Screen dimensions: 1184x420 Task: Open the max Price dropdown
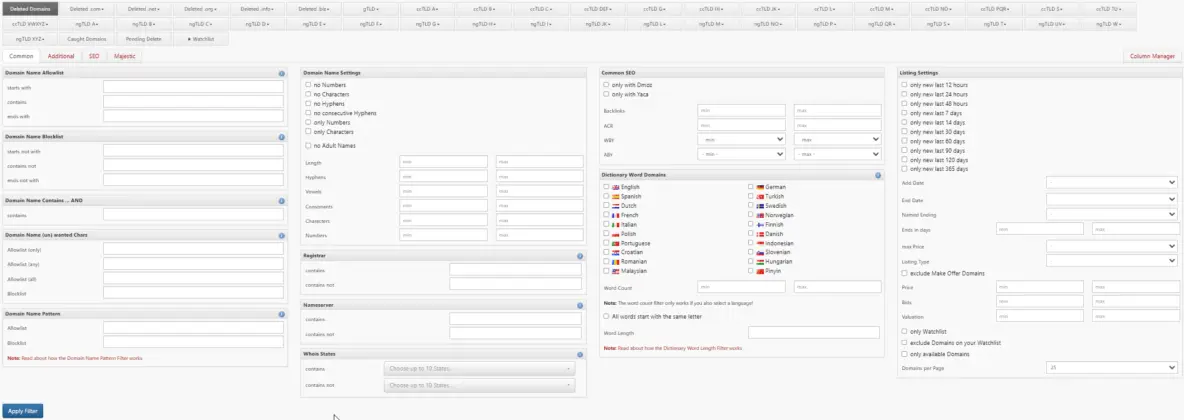pos(1112,246)
